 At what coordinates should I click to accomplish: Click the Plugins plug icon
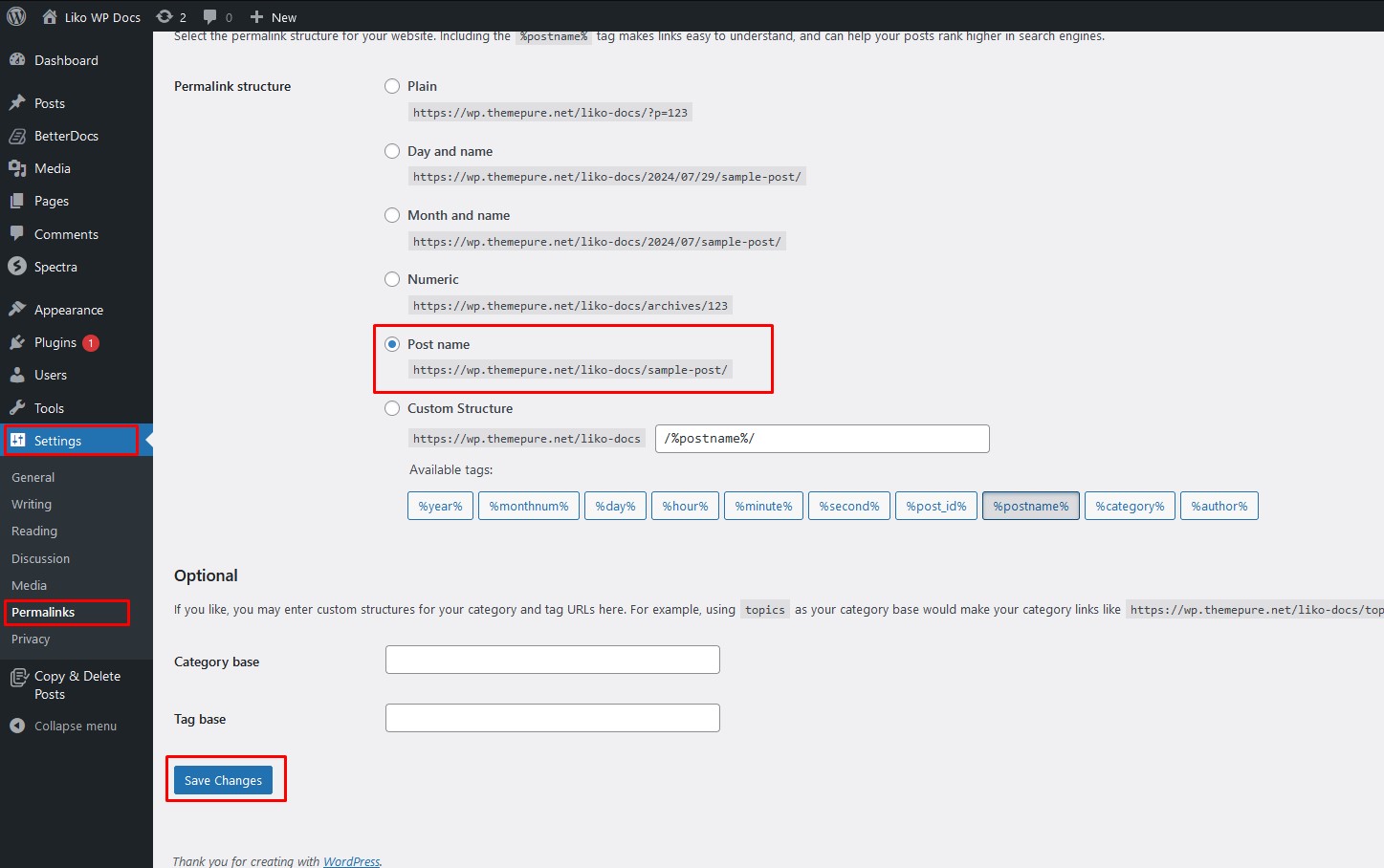pos(17,342)
